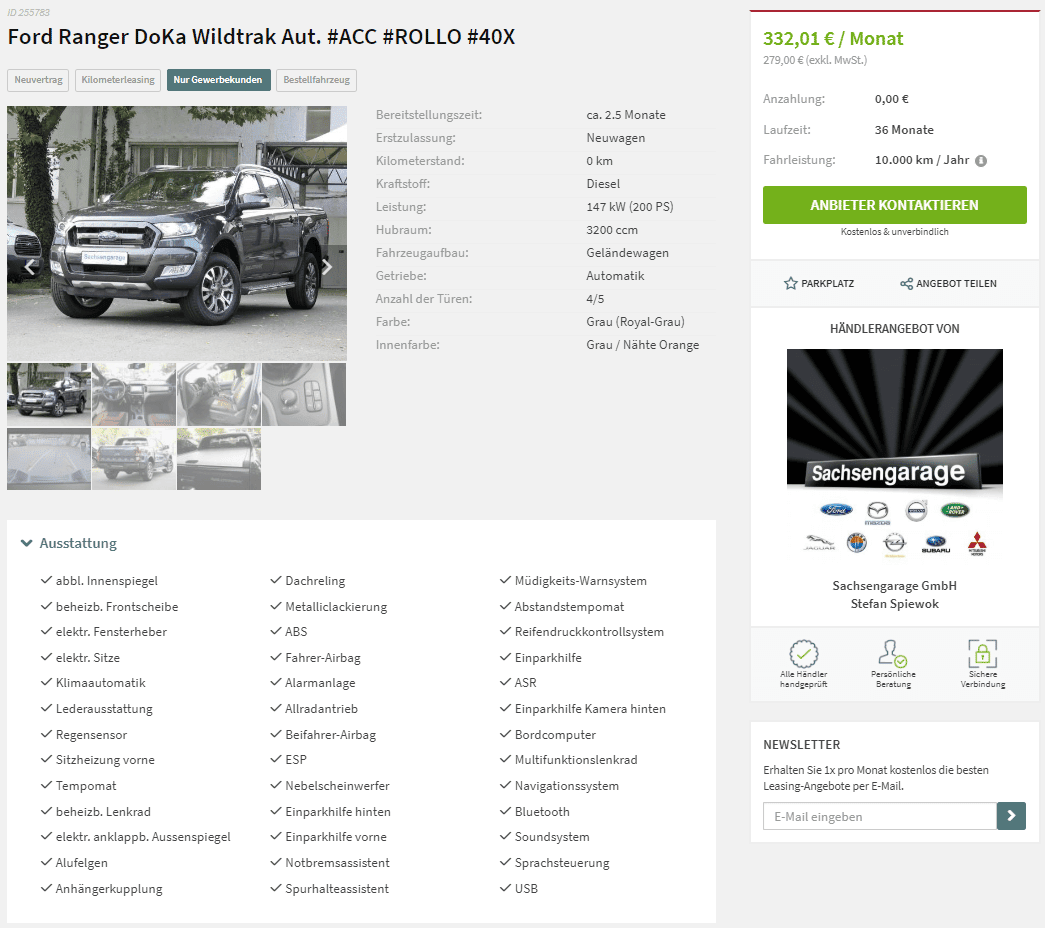Click the 'Grau / Nähte Orange' value
This screenshot has height=928, width=1045.
(642, 345)
